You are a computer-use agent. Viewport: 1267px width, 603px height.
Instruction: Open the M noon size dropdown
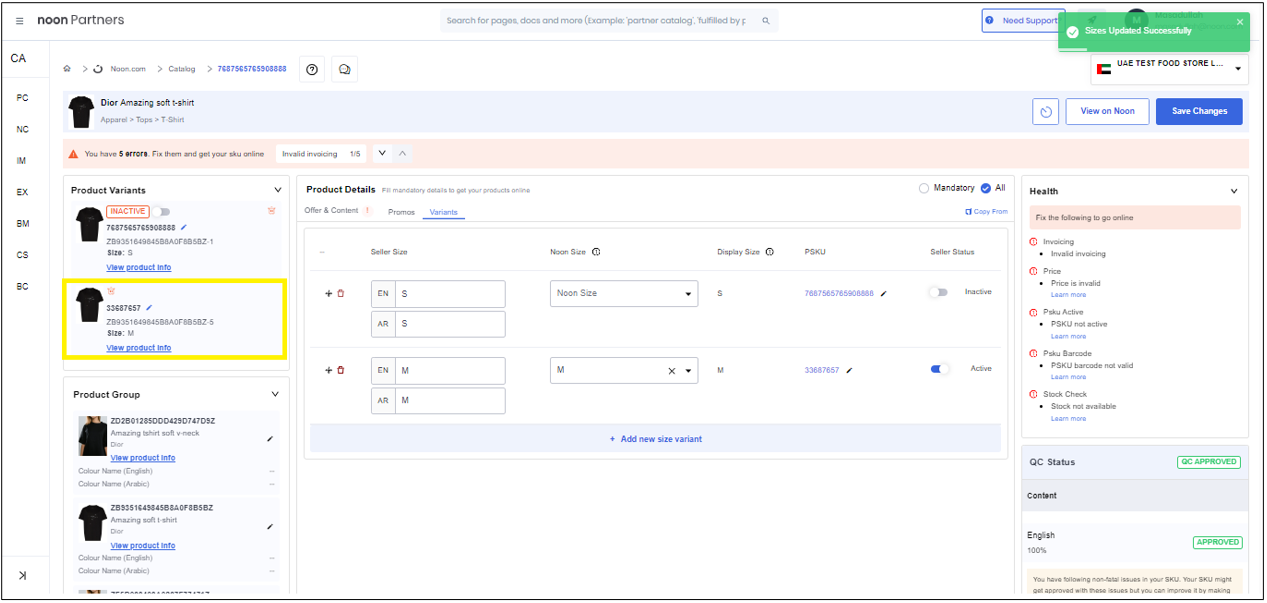point(689,371)
